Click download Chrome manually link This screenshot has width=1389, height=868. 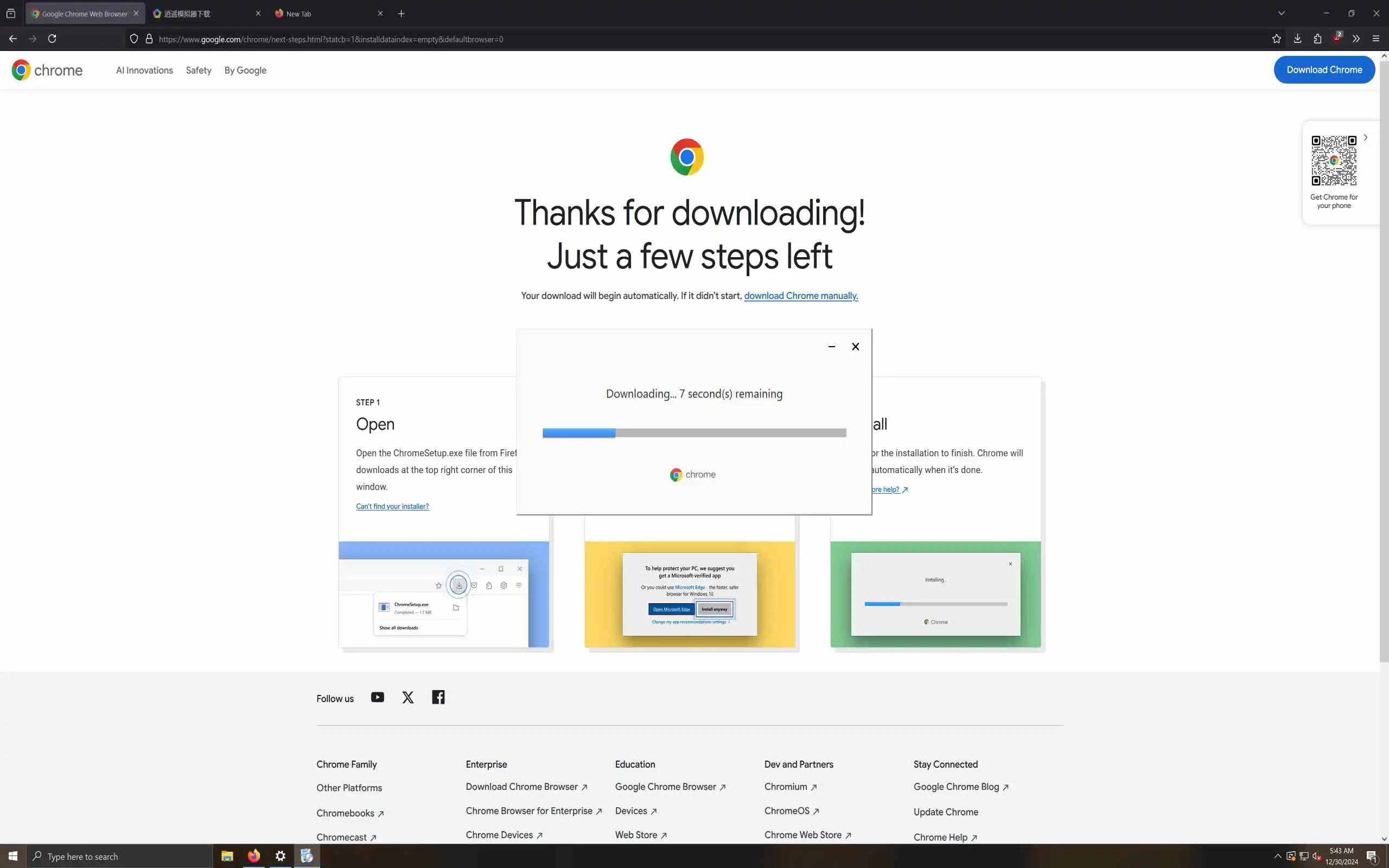(x=801, y=296)
